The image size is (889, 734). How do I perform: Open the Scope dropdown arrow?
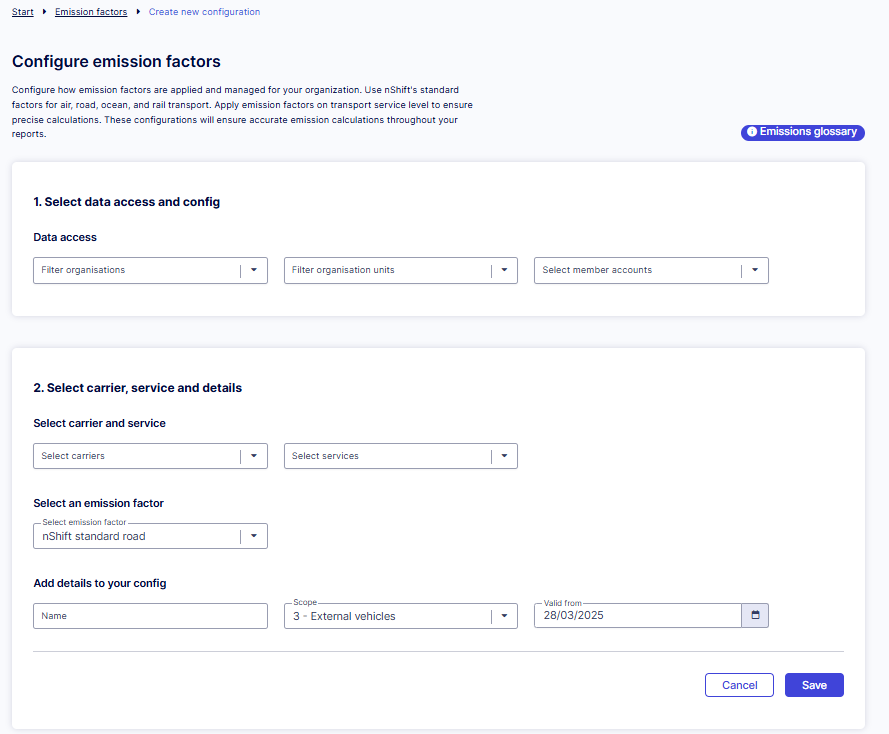[x=504, y=616]
